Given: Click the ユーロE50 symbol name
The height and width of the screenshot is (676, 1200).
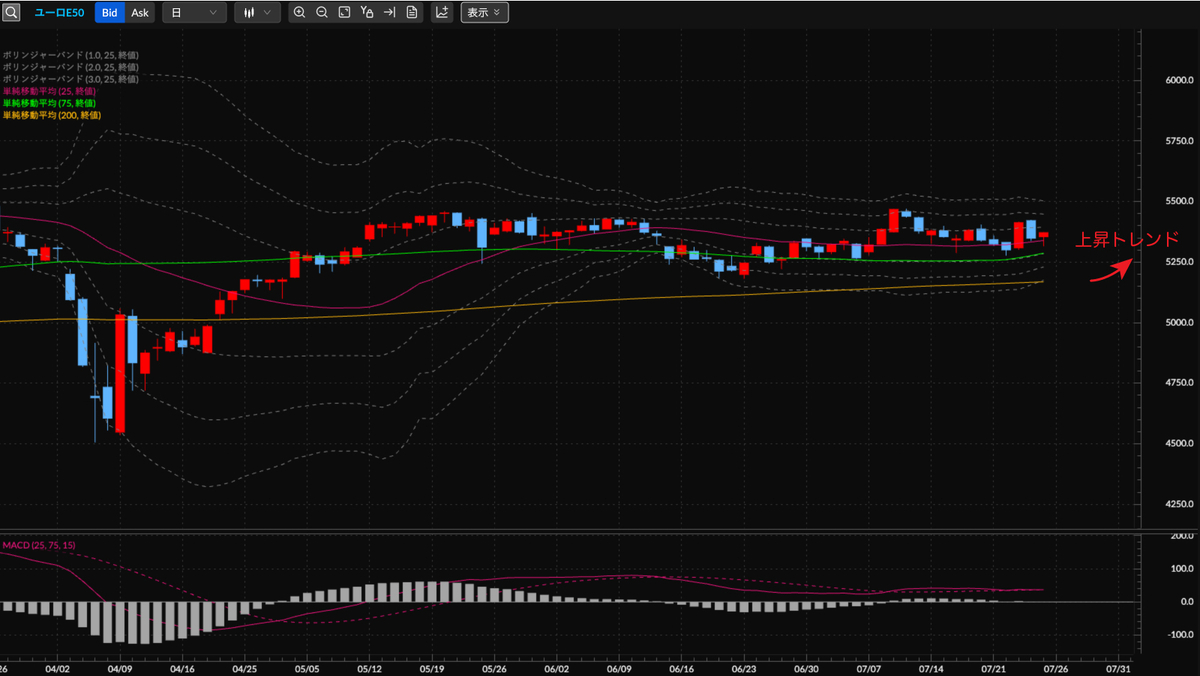Looking at the screenshot, I should pyautogui.click(x=59, y=13).
